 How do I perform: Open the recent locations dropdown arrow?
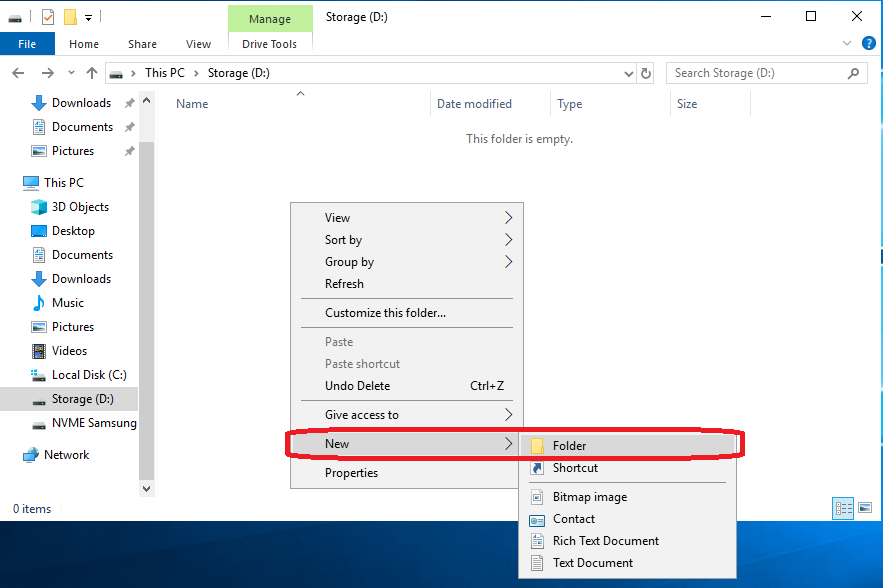[x=70, y=73]
